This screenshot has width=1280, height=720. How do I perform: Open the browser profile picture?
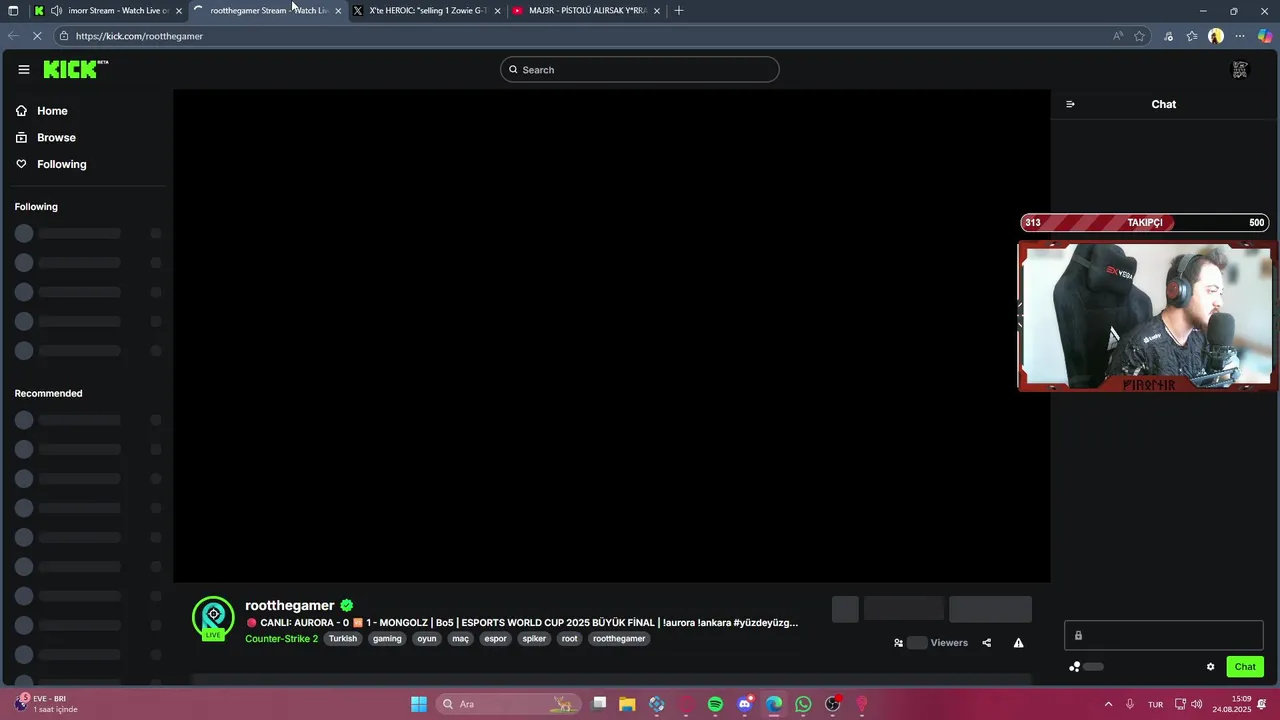pos(1216,36)
